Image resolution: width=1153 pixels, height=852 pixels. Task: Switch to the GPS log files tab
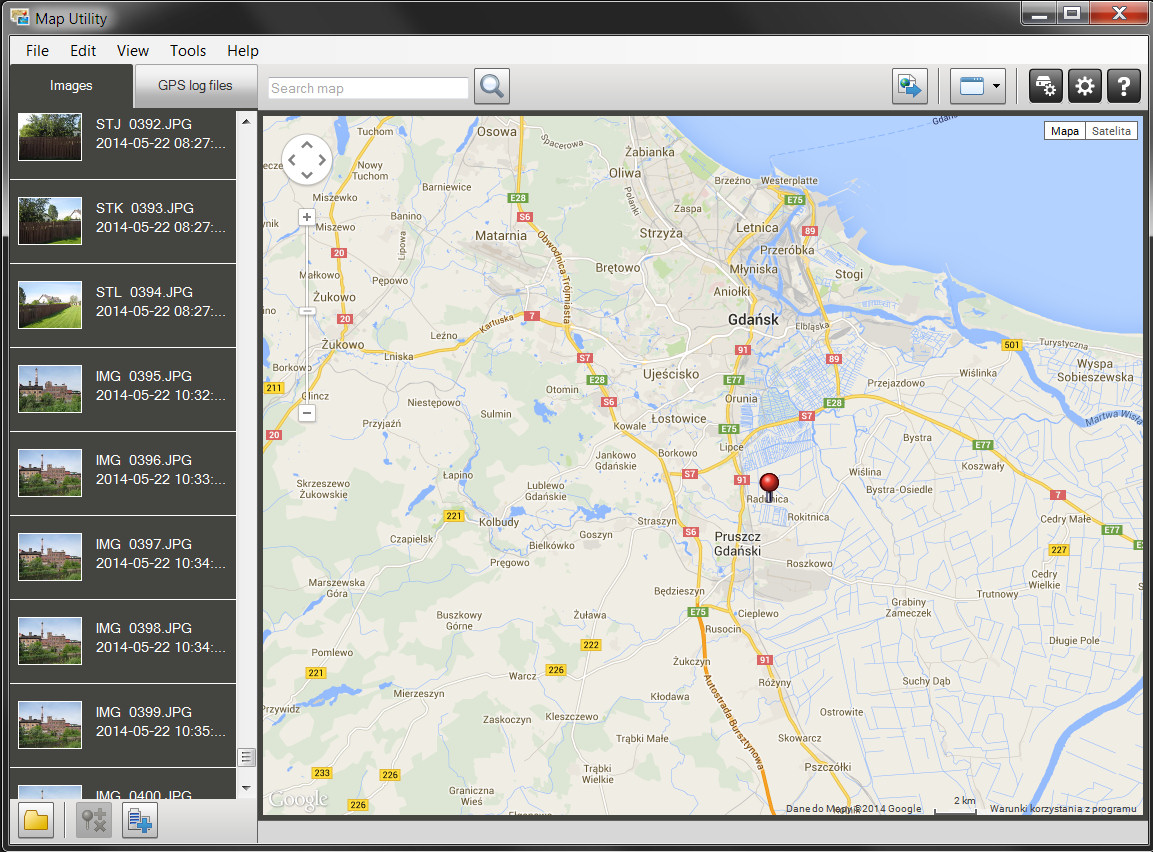tap(196, 86)
